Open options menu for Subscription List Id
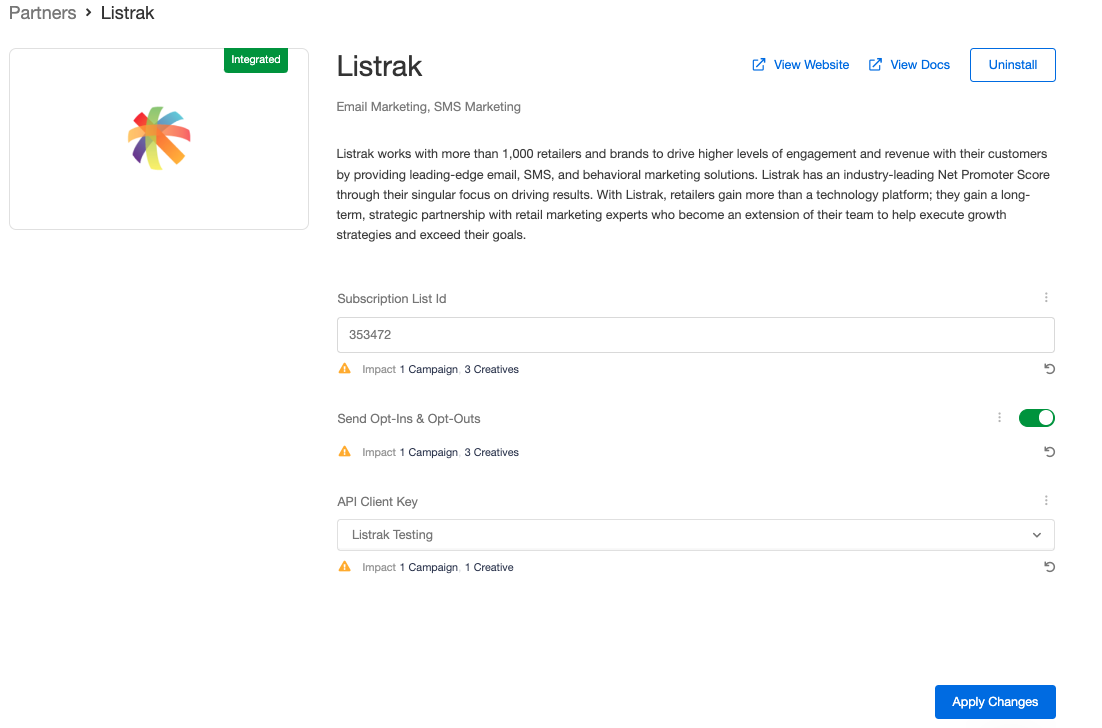The width and height of the screenshot is (1102, 728). coord(1046,297)
